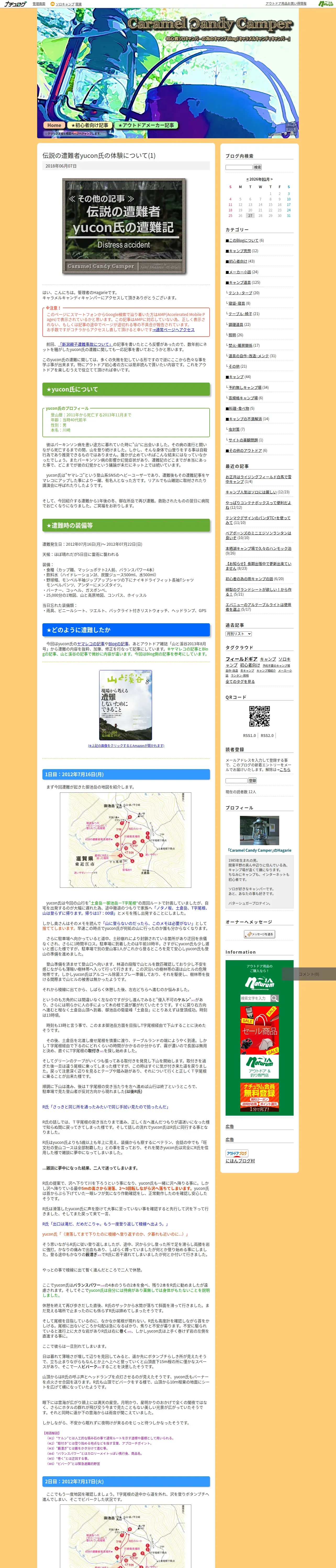Open the RSS1.0 feed link

[249, 735]
